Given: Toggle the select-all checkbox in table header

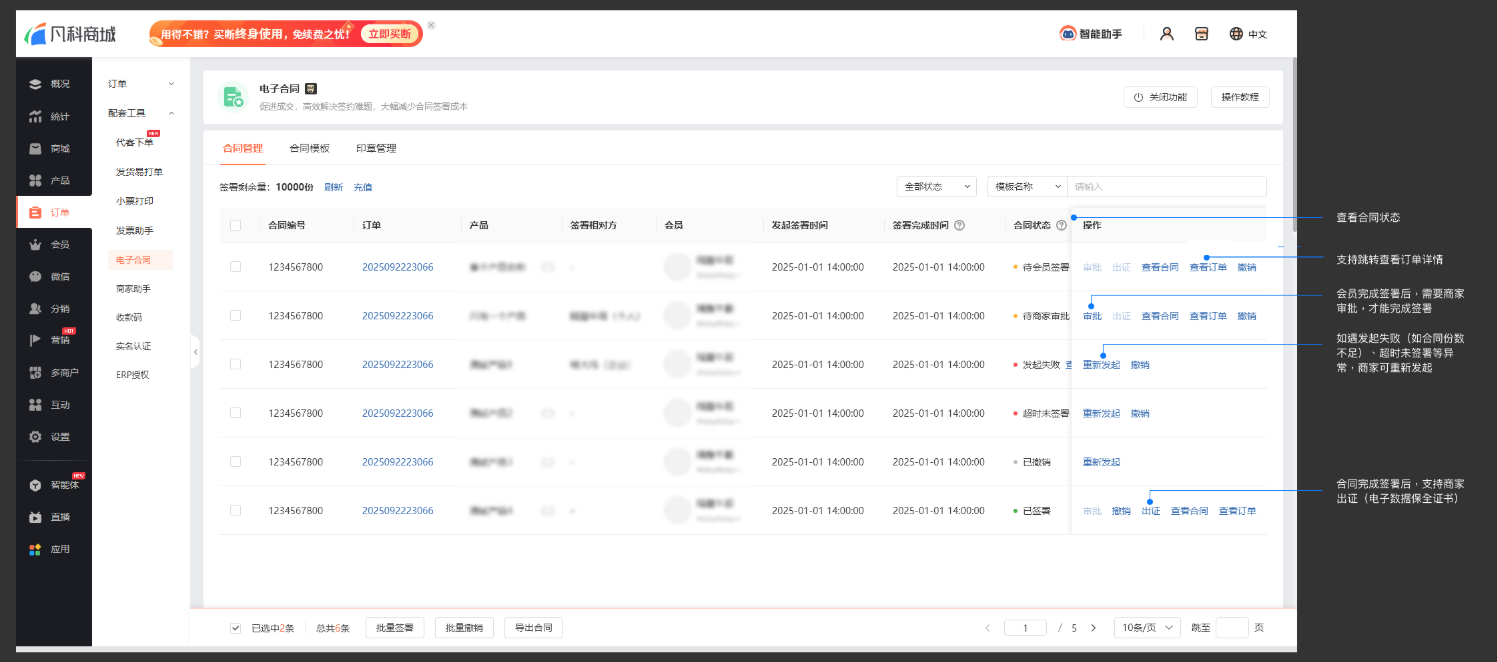Looking at the screenshot, I should click(235, 225).
